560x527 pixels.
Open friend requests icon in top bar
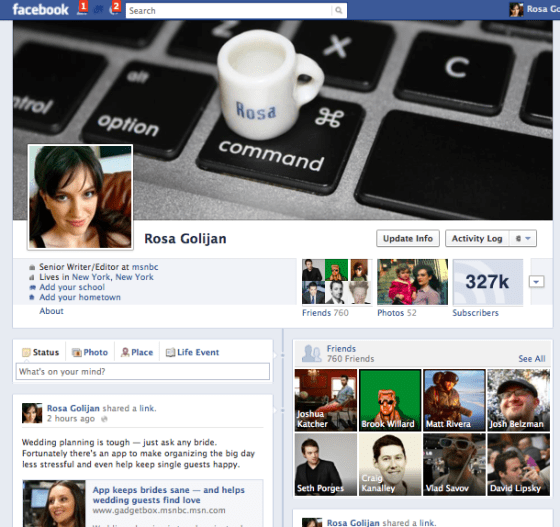[82, 10]
